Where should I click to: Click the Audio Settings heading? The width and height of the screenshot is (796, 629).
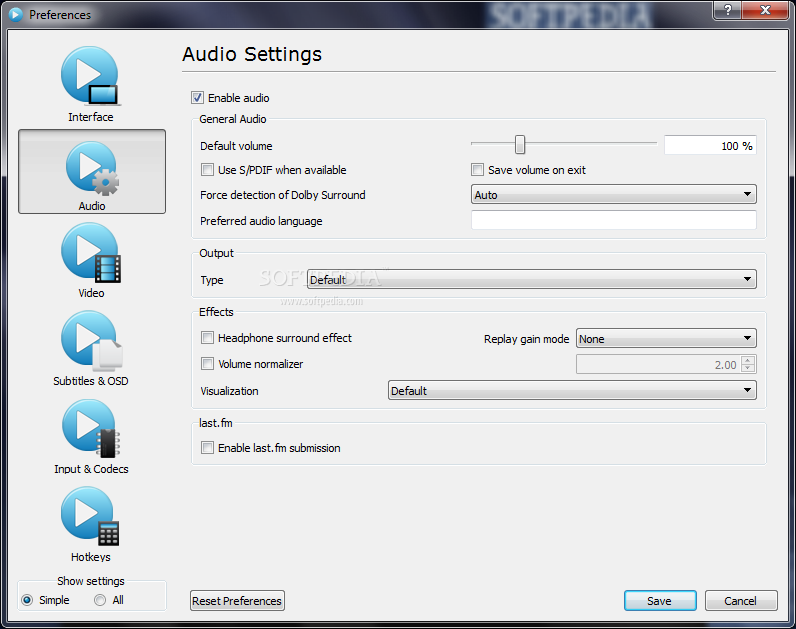[x=252, y=54]
